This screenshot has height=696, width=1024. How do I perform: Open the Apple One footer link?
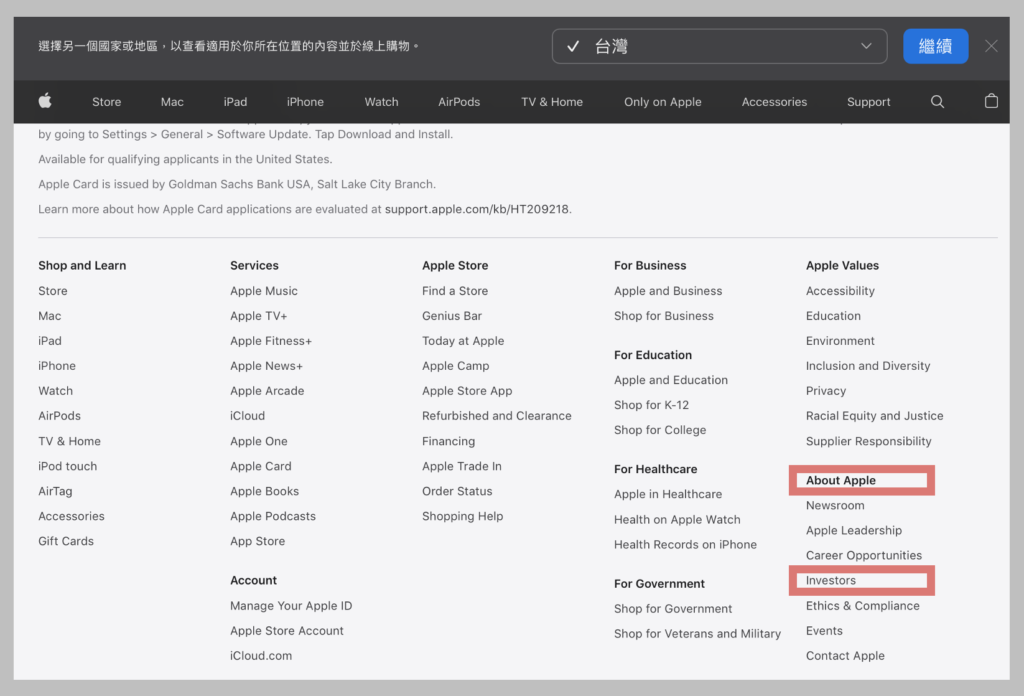pos(259,441)
